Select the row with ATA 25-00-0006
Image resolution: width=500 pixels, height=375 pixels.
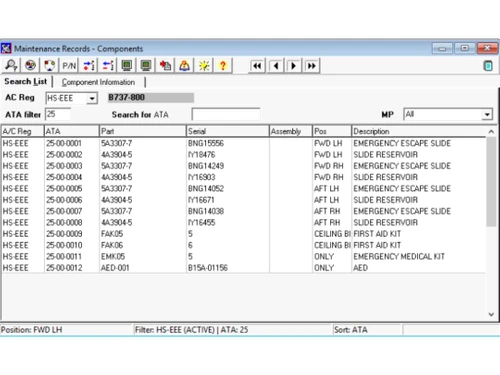click(x=243, y=200)
